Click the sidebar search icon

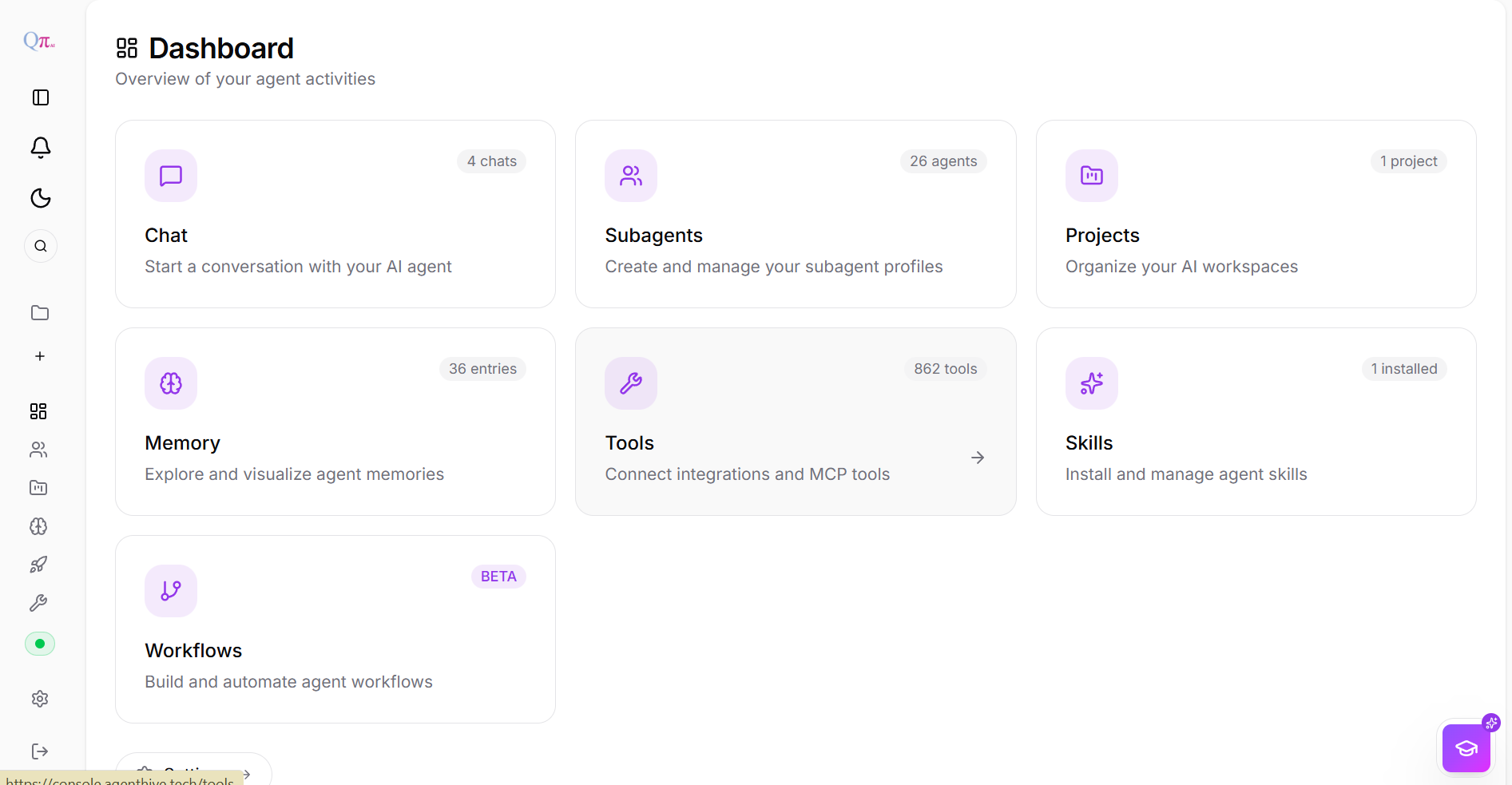coord(41,246)
